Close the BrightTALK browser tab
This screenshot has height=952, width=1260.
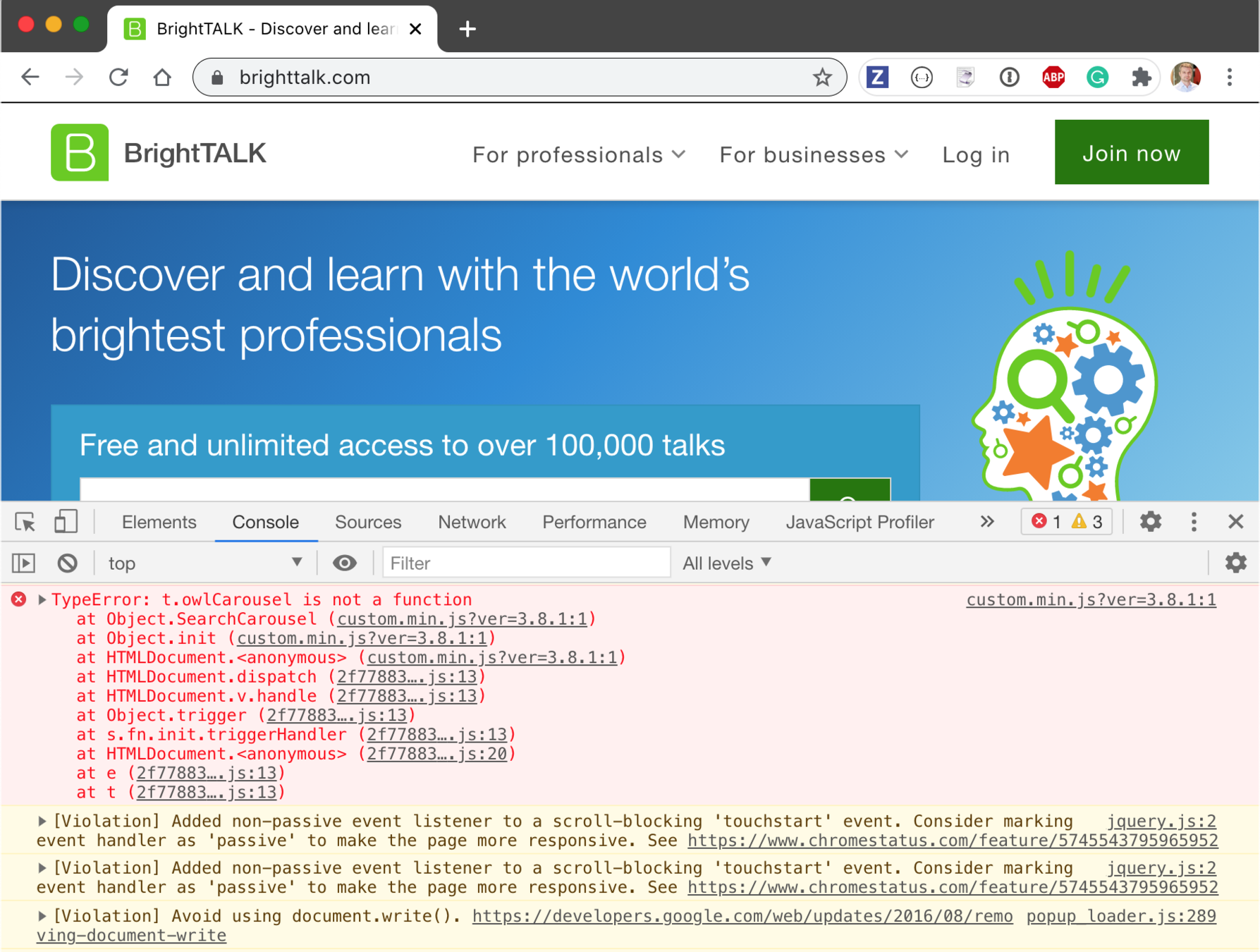[x=416, y=29]
